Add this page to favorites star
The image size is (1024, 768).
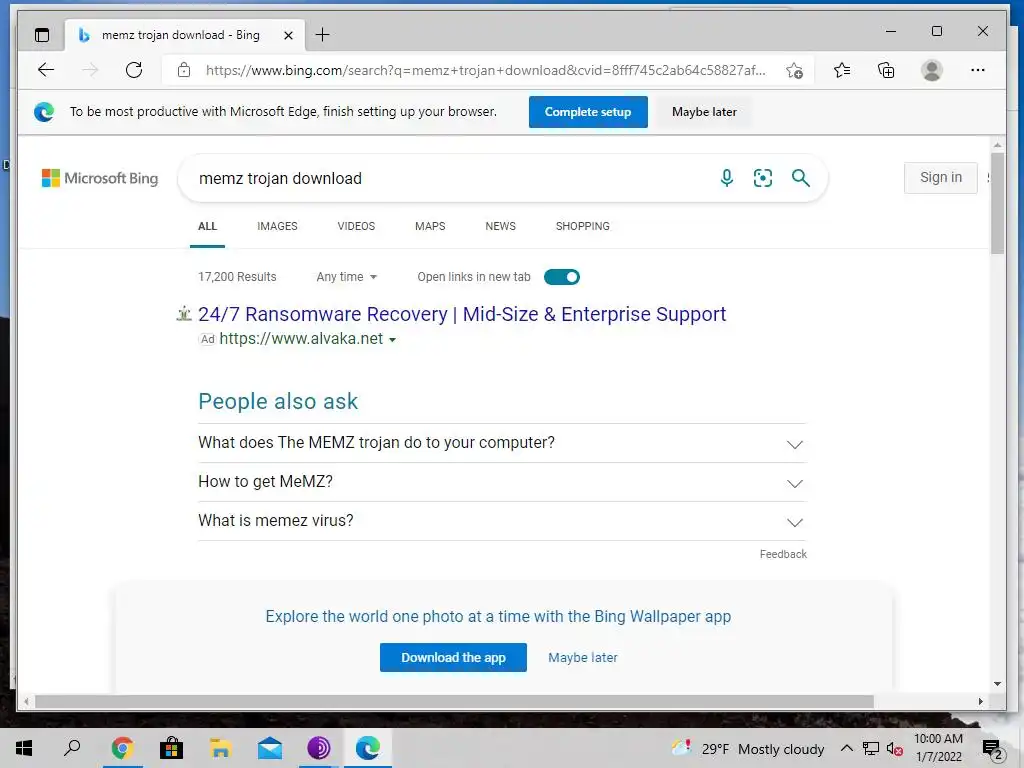click(794, 70)
